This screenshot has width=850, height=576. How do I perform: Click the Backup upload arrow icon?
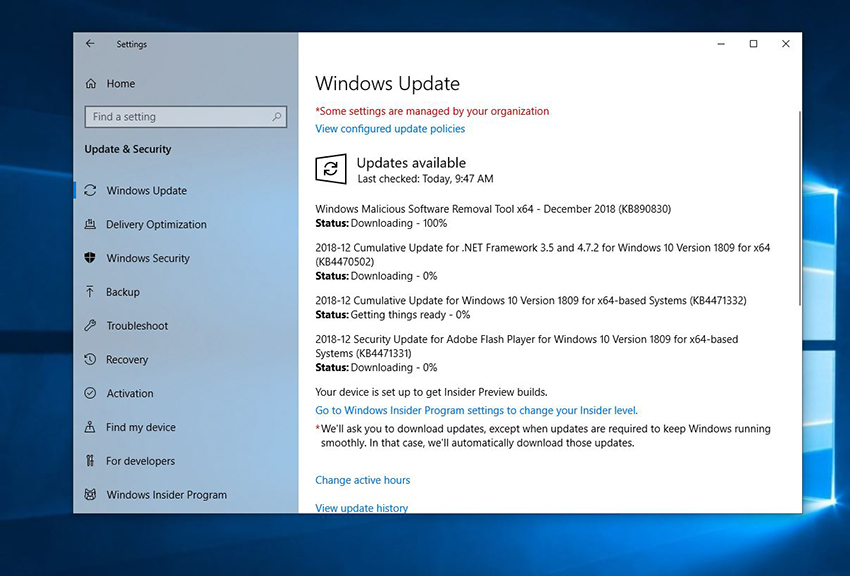click(91, 292)
